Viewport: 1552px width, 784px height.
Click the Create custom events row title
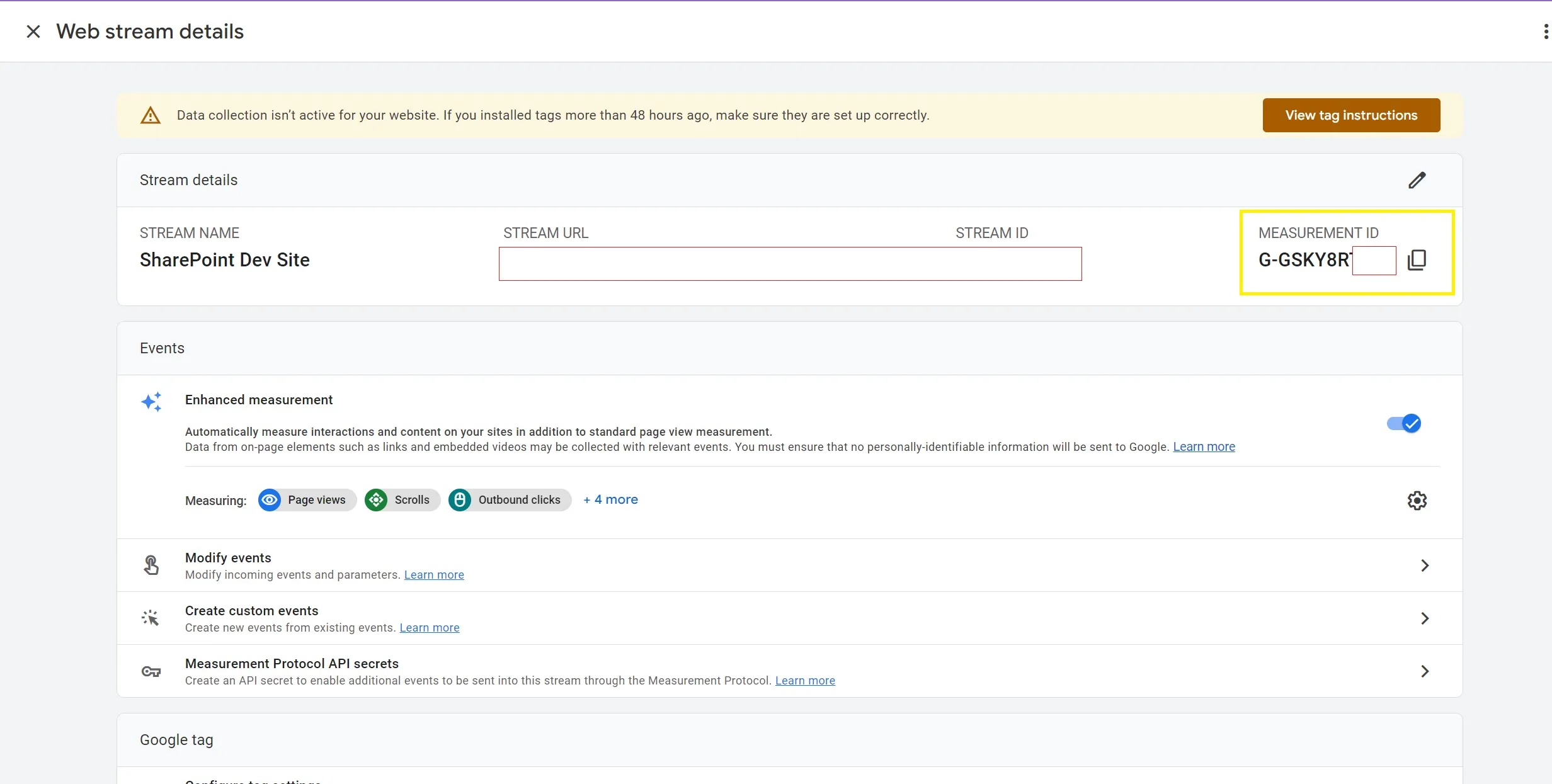pyautogui.click(x=251, y=610)
